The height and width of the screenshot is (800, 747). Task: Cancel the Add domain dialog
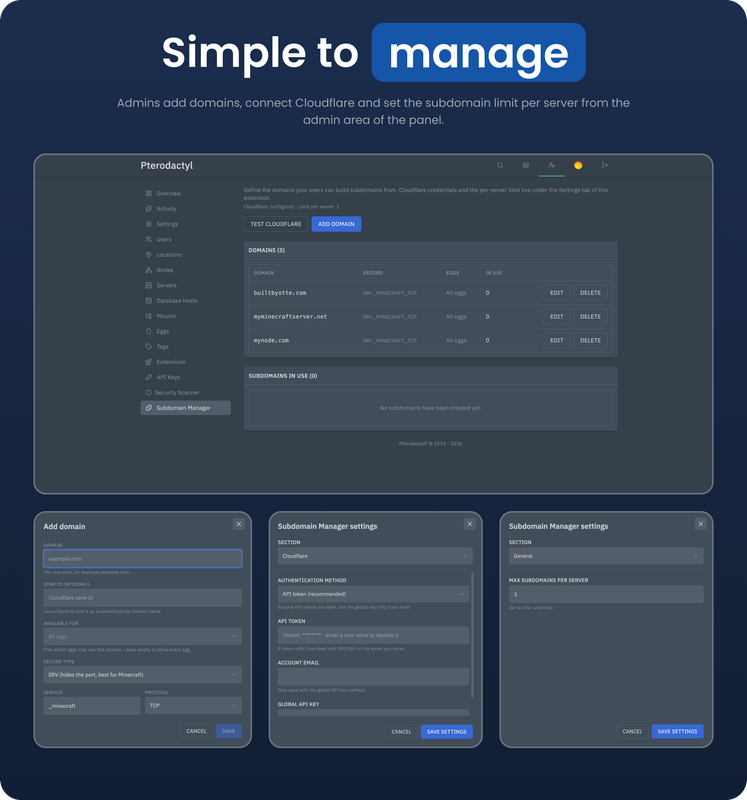[x=196, y=731]
